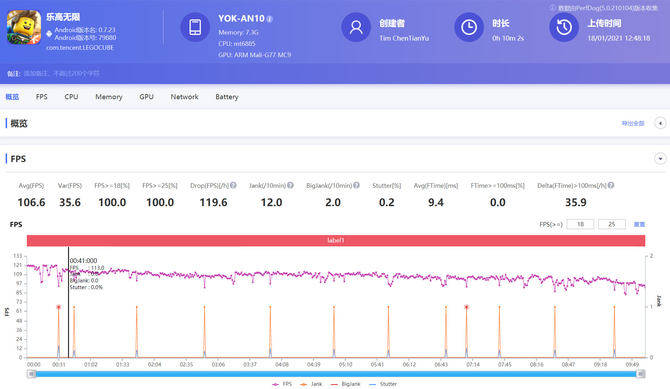
Task: Click help icon next to Drop(FPS)
Action: tap(233, 185)
